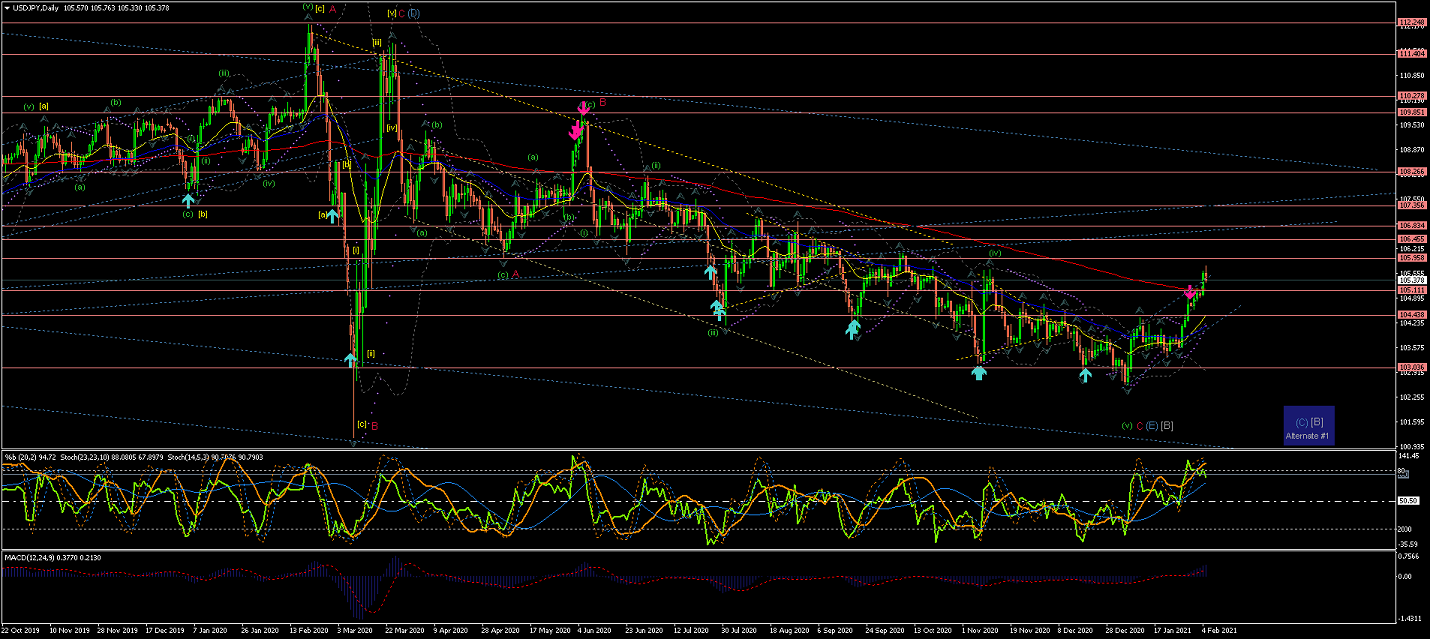Viewport: 1430px width, 639px height.
Task: Select the cyan up arrow at the March 2020 low
Action: click(x=351, y=359)
